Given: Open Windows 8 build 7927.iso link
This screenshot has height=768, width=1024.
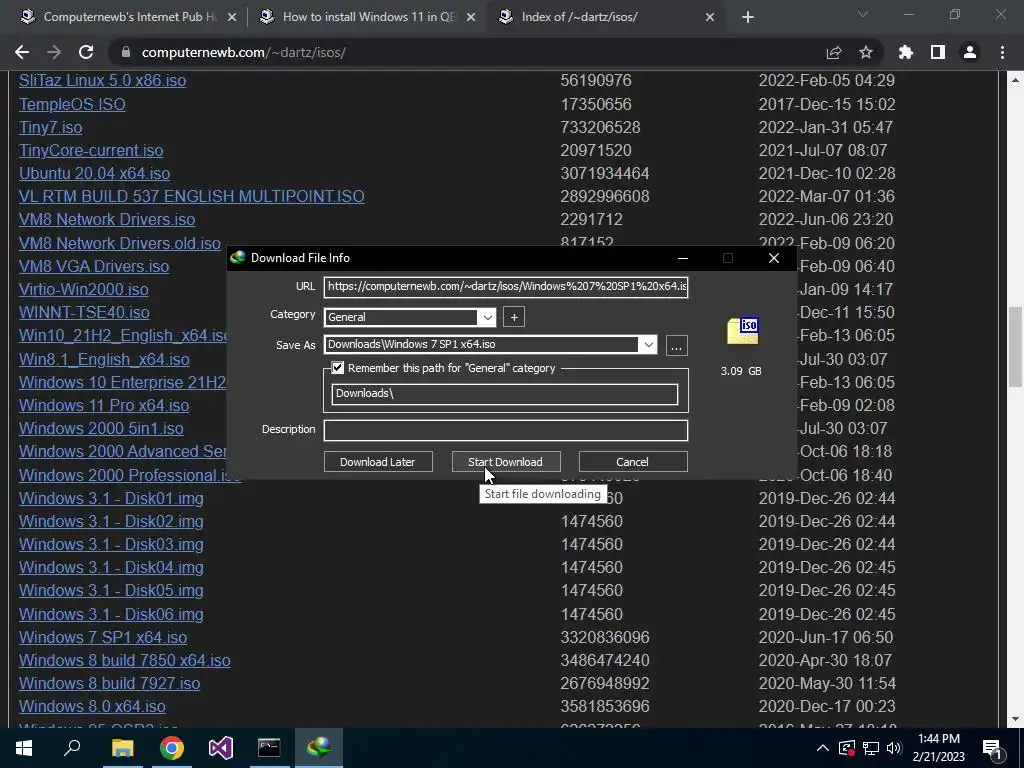Looking at the screenshot, I should point(110,684).
